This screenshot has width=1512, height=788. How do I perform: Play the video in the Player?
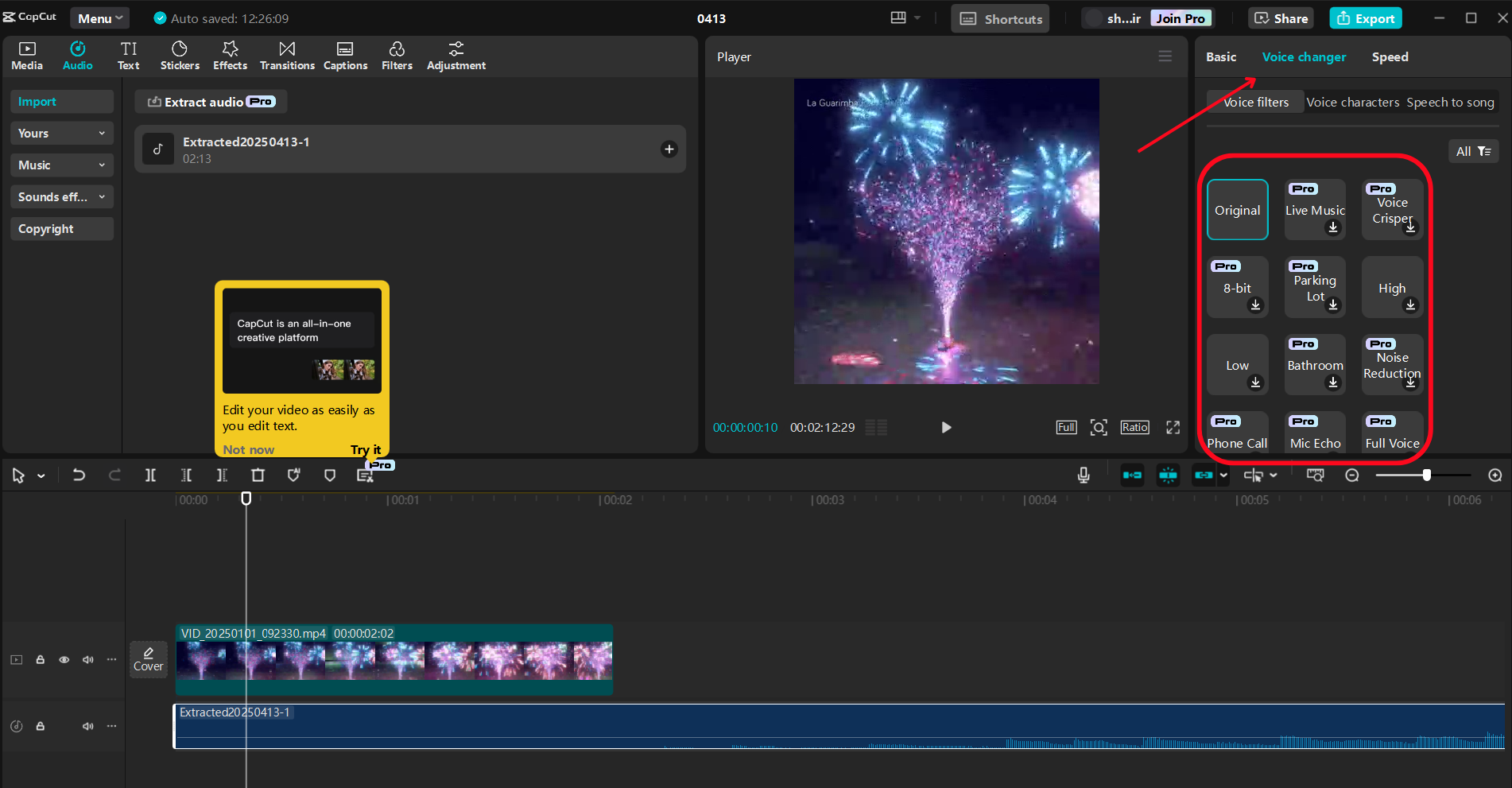tap(946, 427)
